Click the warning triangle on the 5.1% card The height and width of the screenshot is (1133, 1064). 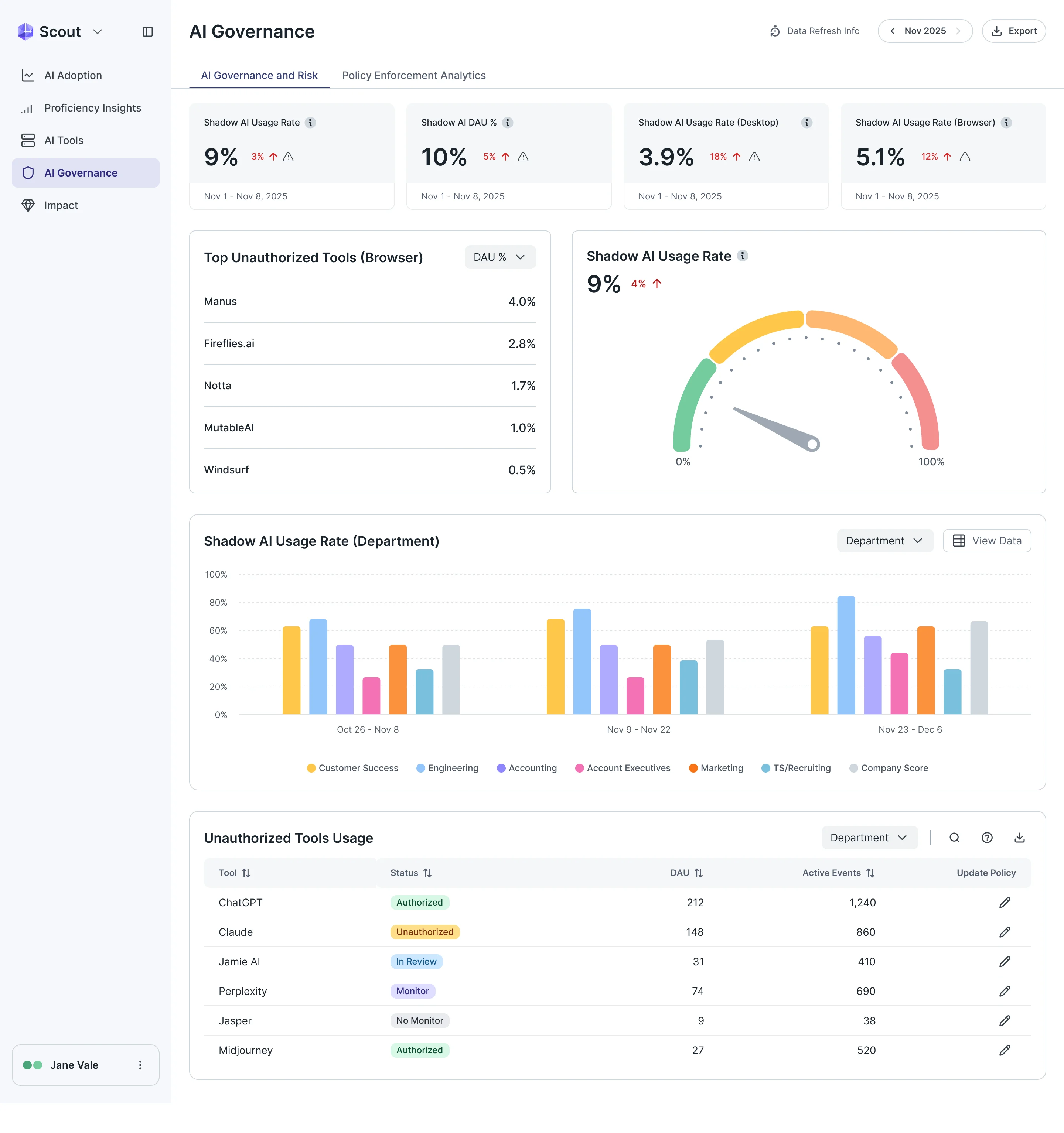pos(965,157)
